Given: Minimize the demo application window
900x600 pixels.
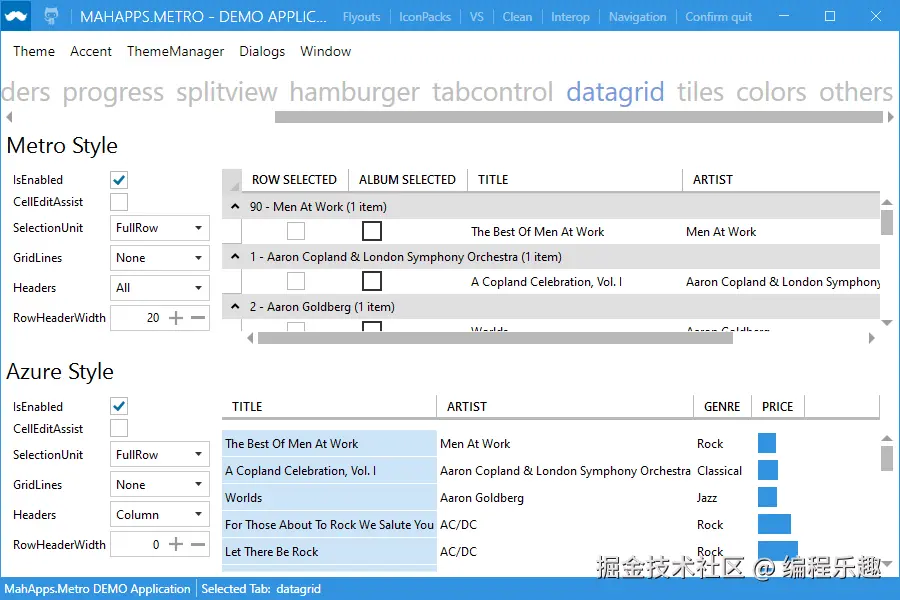Looking at the screenshot, I should click(784, 16).
